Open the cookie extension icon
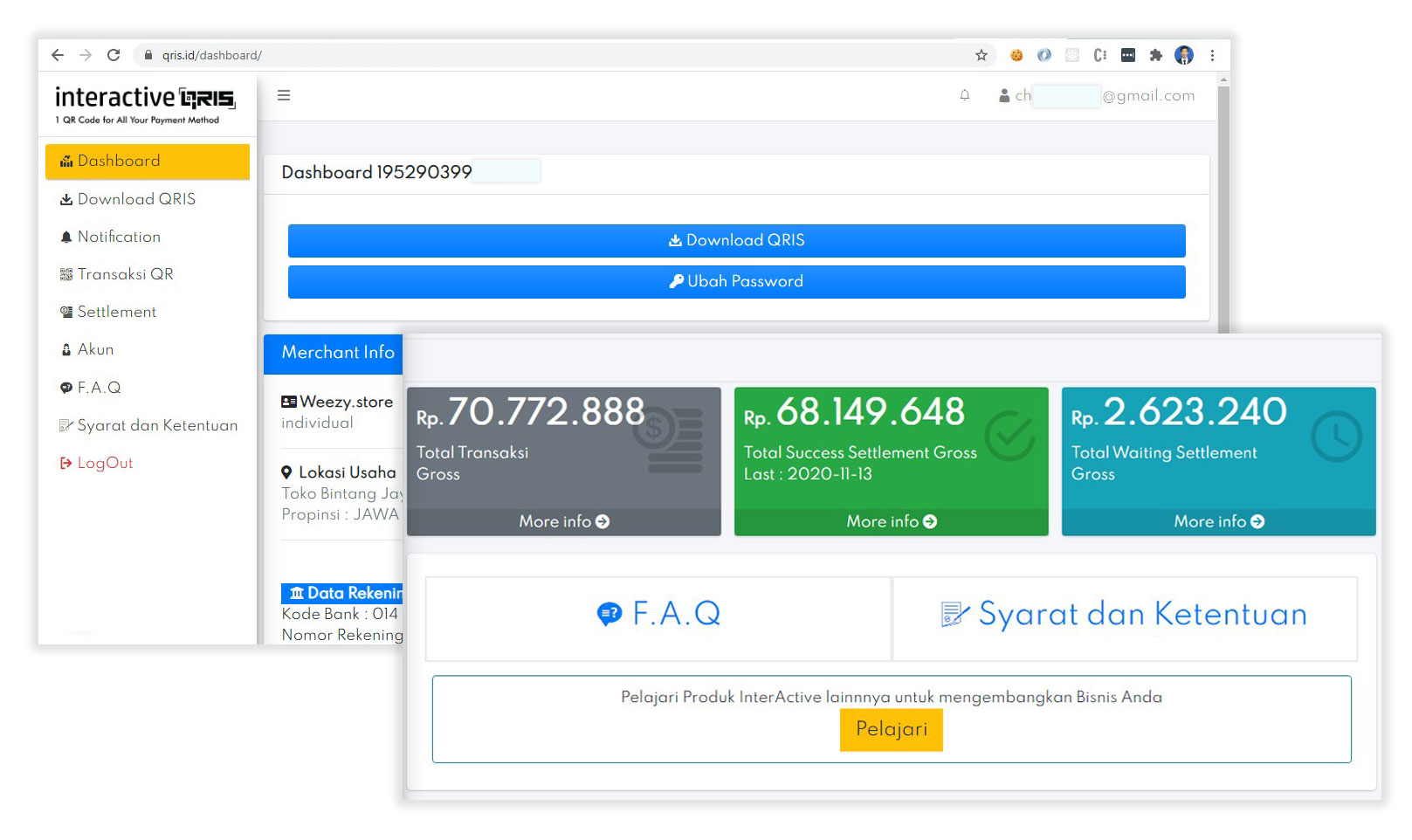The height and width of the screenshot is (840, 1412). (1016, 55)
